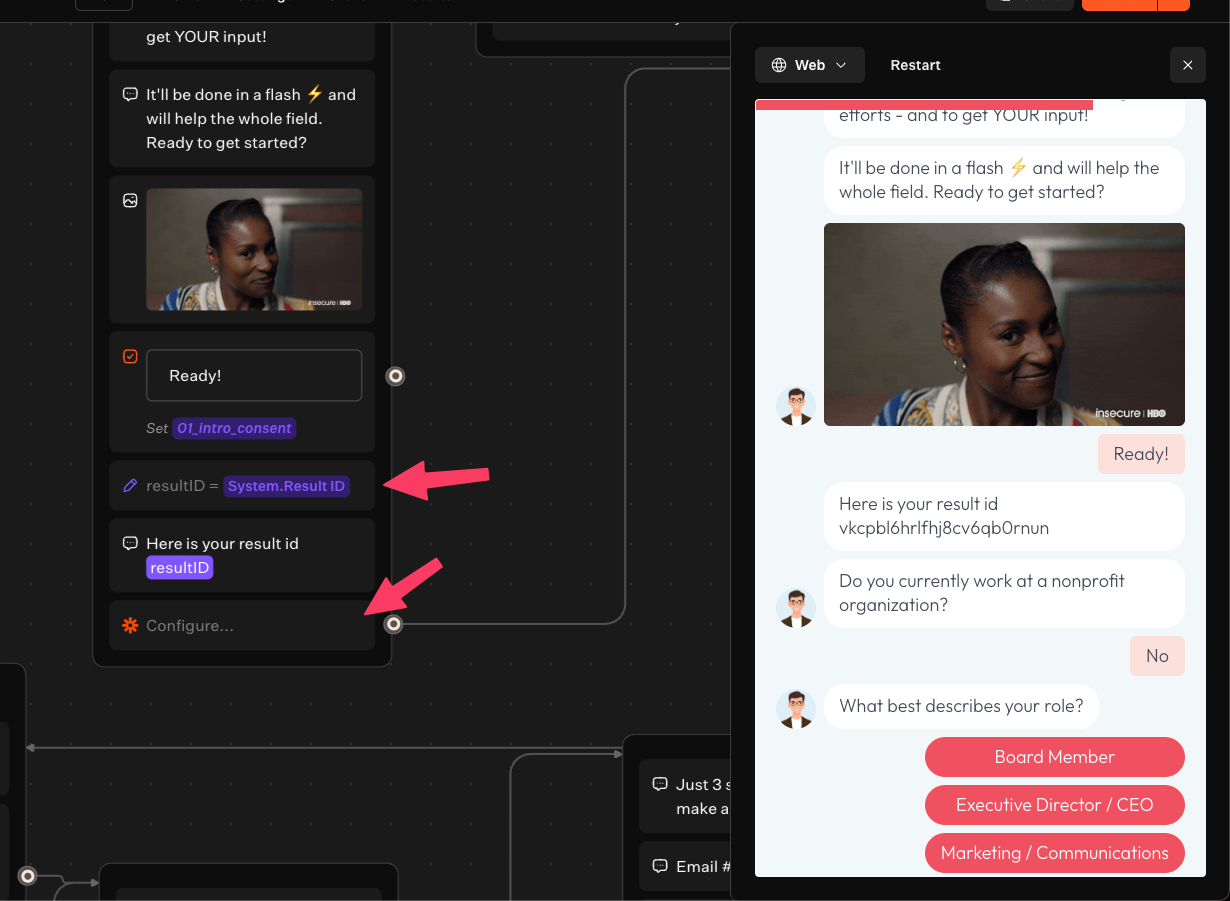Choose Executive Director / CEO option

pos(1054,805)
